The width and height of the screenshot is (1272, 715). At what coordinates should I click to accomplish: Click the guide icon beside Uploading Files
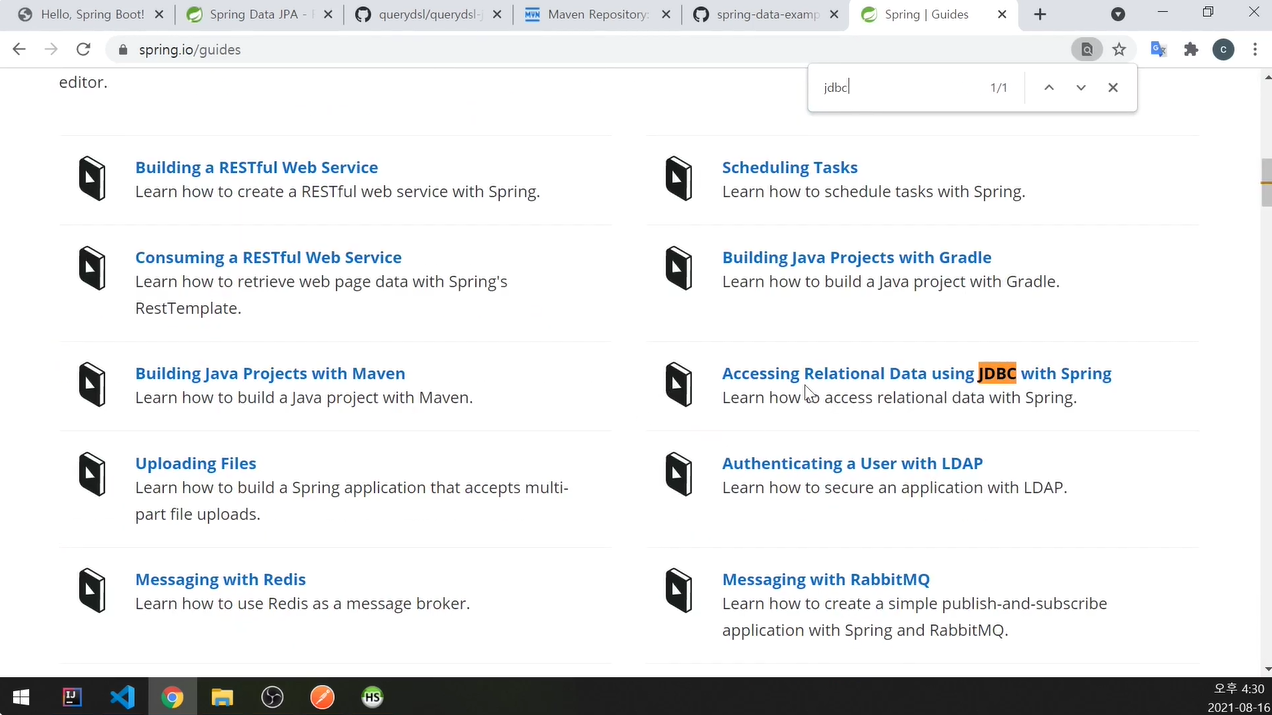click(92, 475)
